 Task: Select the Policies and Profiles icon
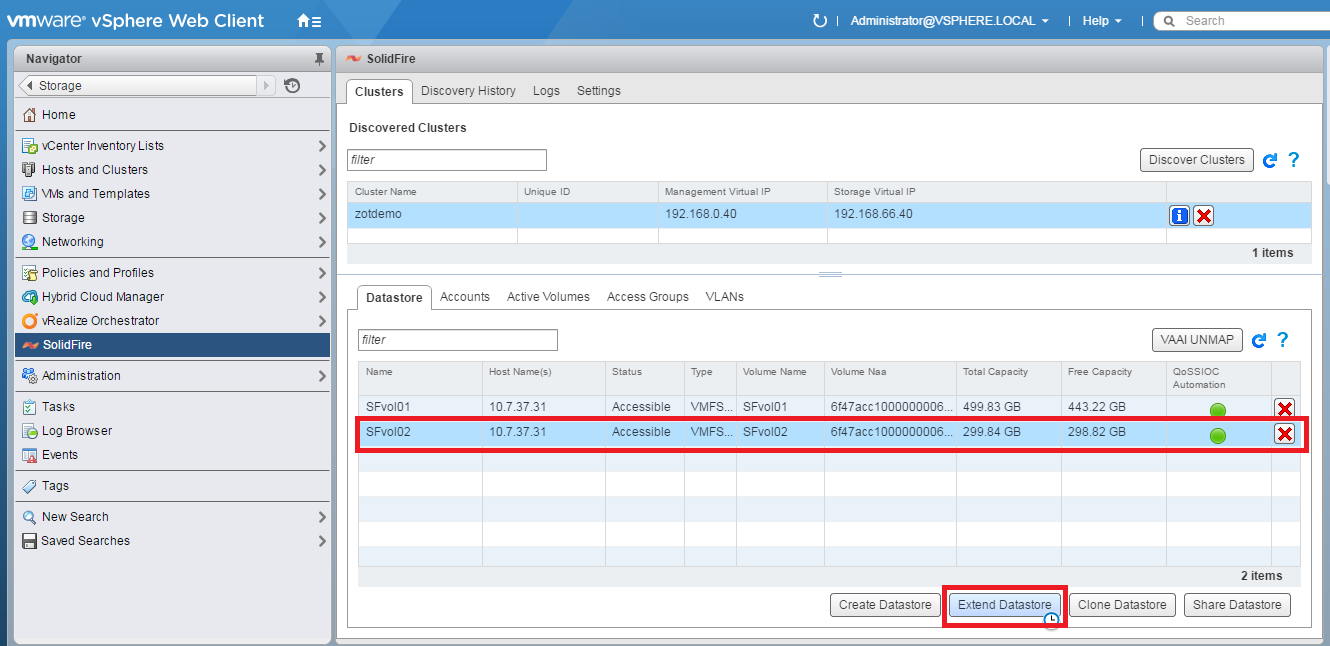[x=30, y=273]
